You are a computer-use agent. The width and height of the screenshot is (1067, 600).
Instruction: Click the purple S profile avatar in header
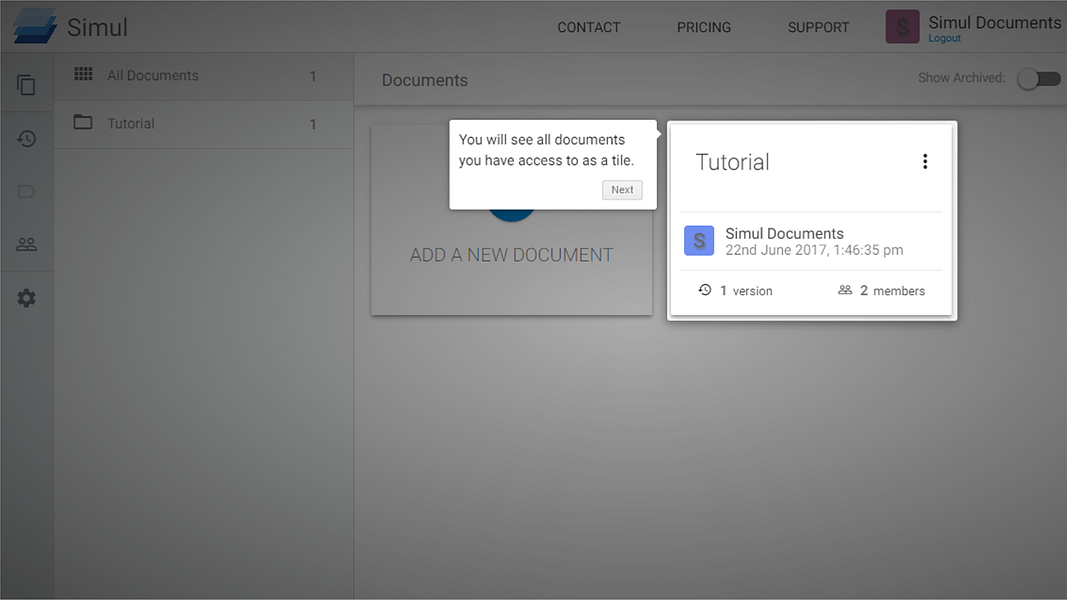pos(902,27)
